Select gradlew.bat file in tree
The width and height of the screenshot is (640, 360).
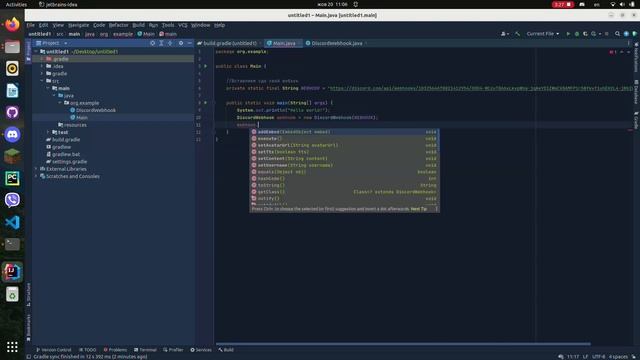[x=63, y=154]
